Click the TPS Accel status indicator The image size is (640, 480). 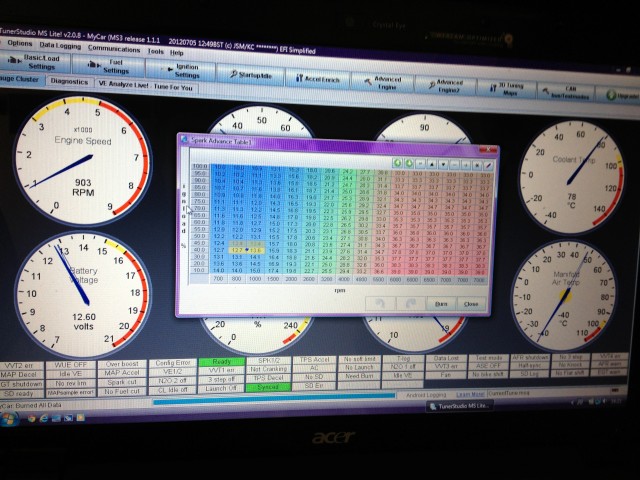coord(314,360)
